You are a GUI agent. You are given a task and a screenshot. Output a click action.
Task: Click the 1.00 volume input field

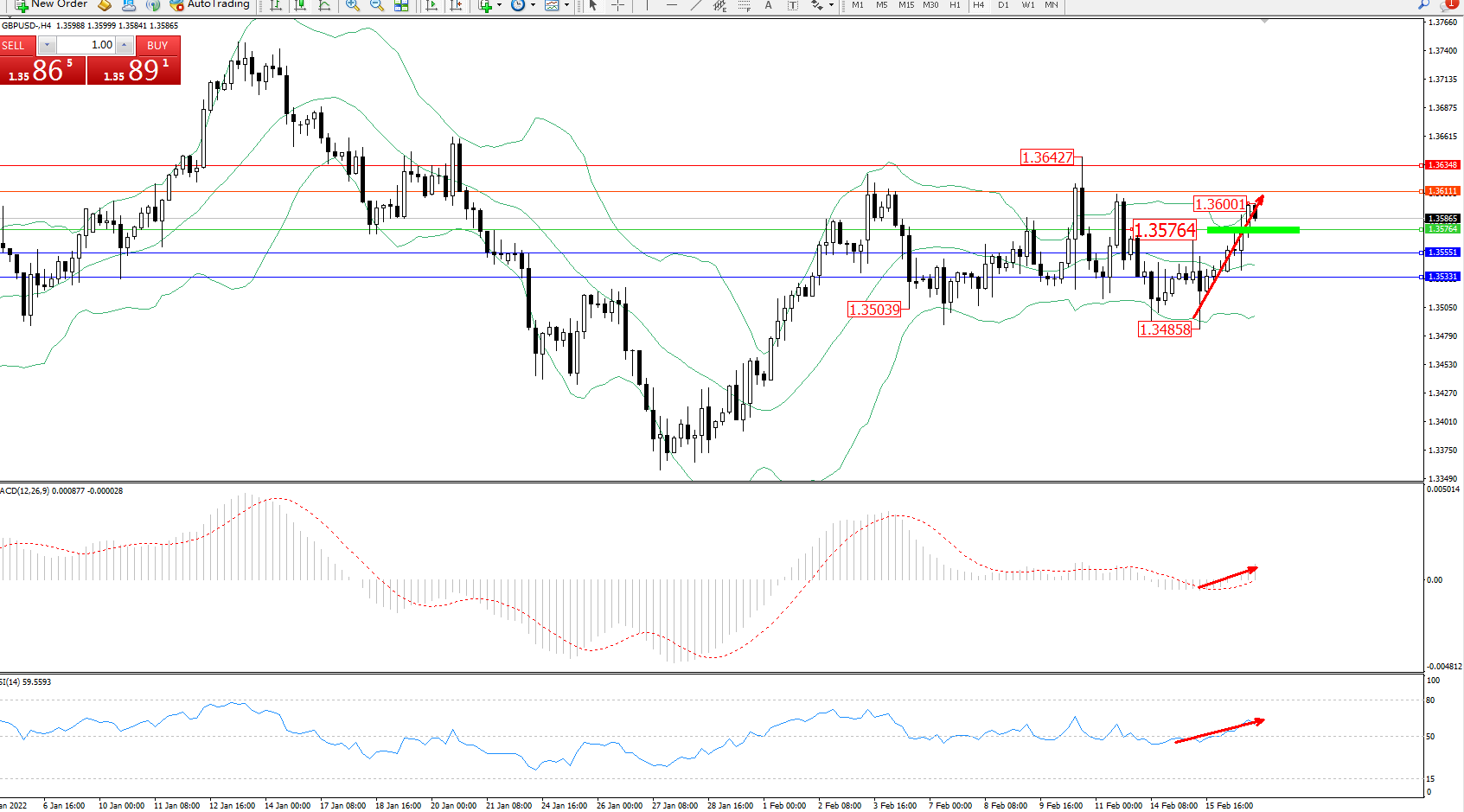click(86, 45)
